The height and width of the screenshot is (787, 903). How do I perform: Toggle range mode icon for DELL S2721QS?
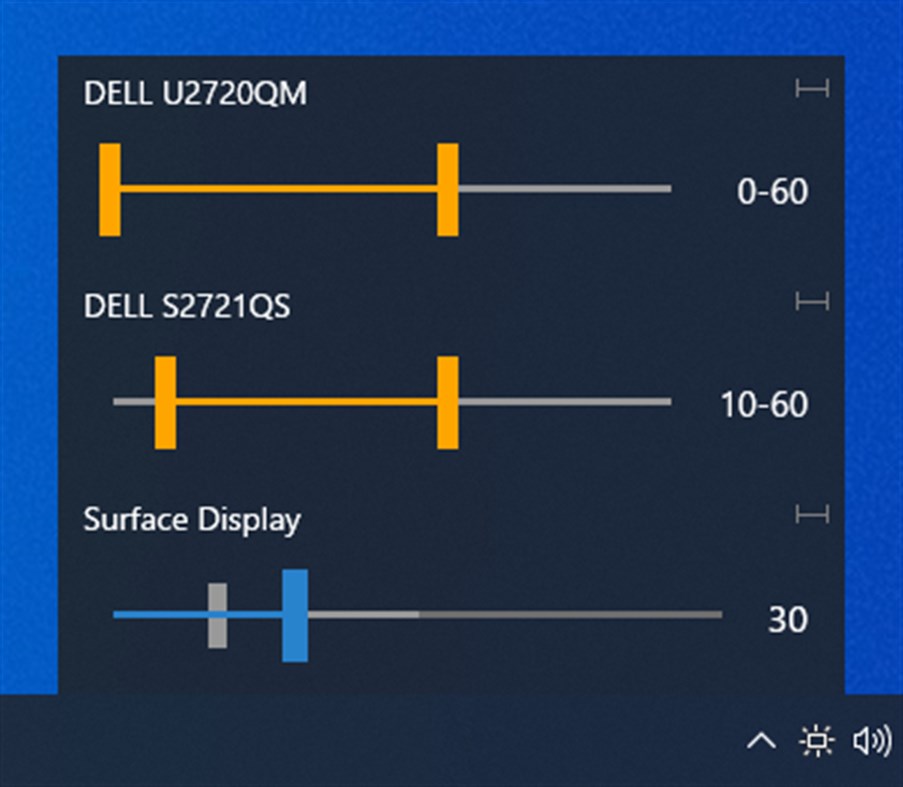point(812,302)
